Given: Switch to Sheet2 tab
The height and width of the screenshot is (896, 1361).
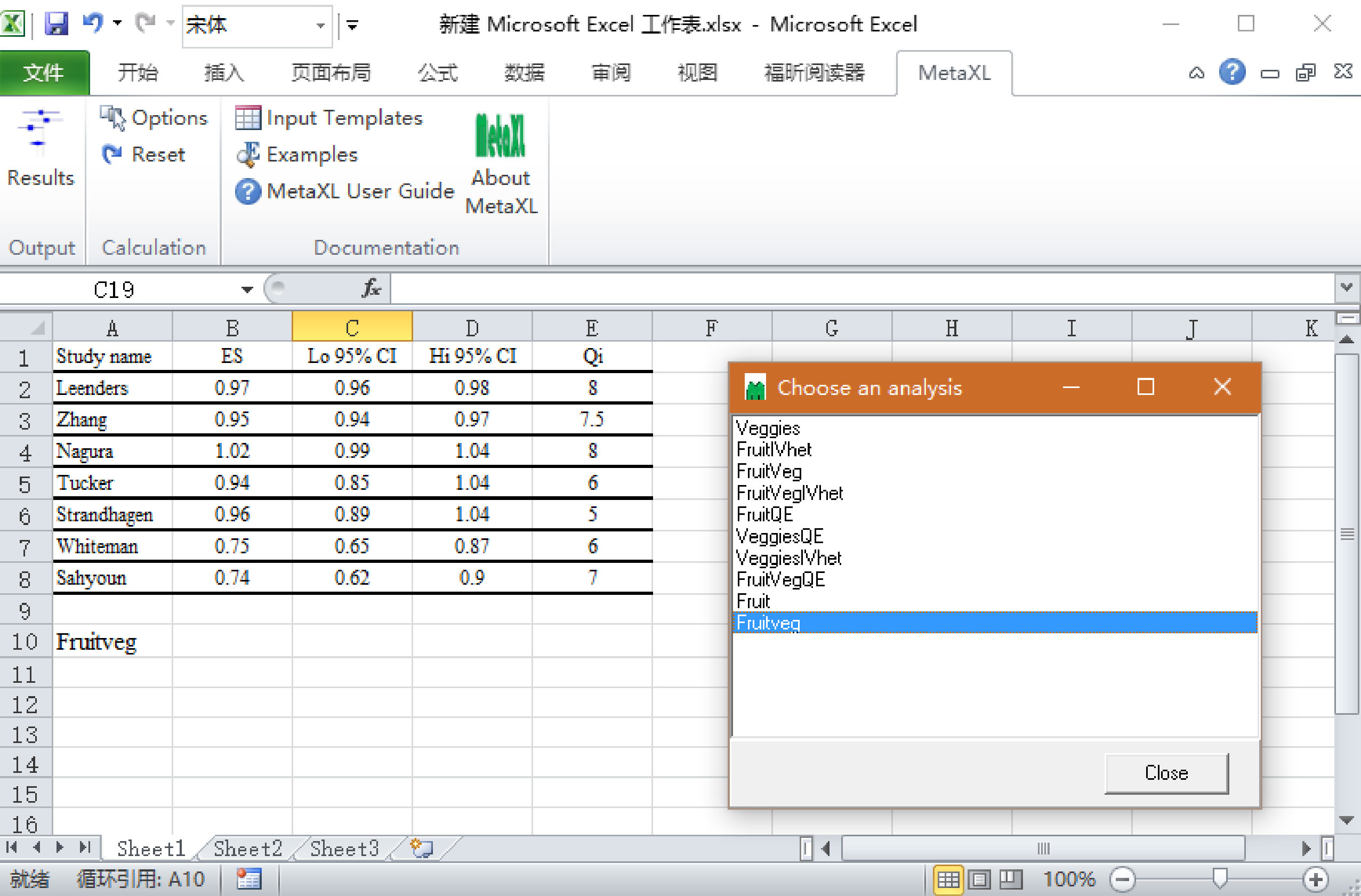Looking at the screenshot, I should 248,848.
